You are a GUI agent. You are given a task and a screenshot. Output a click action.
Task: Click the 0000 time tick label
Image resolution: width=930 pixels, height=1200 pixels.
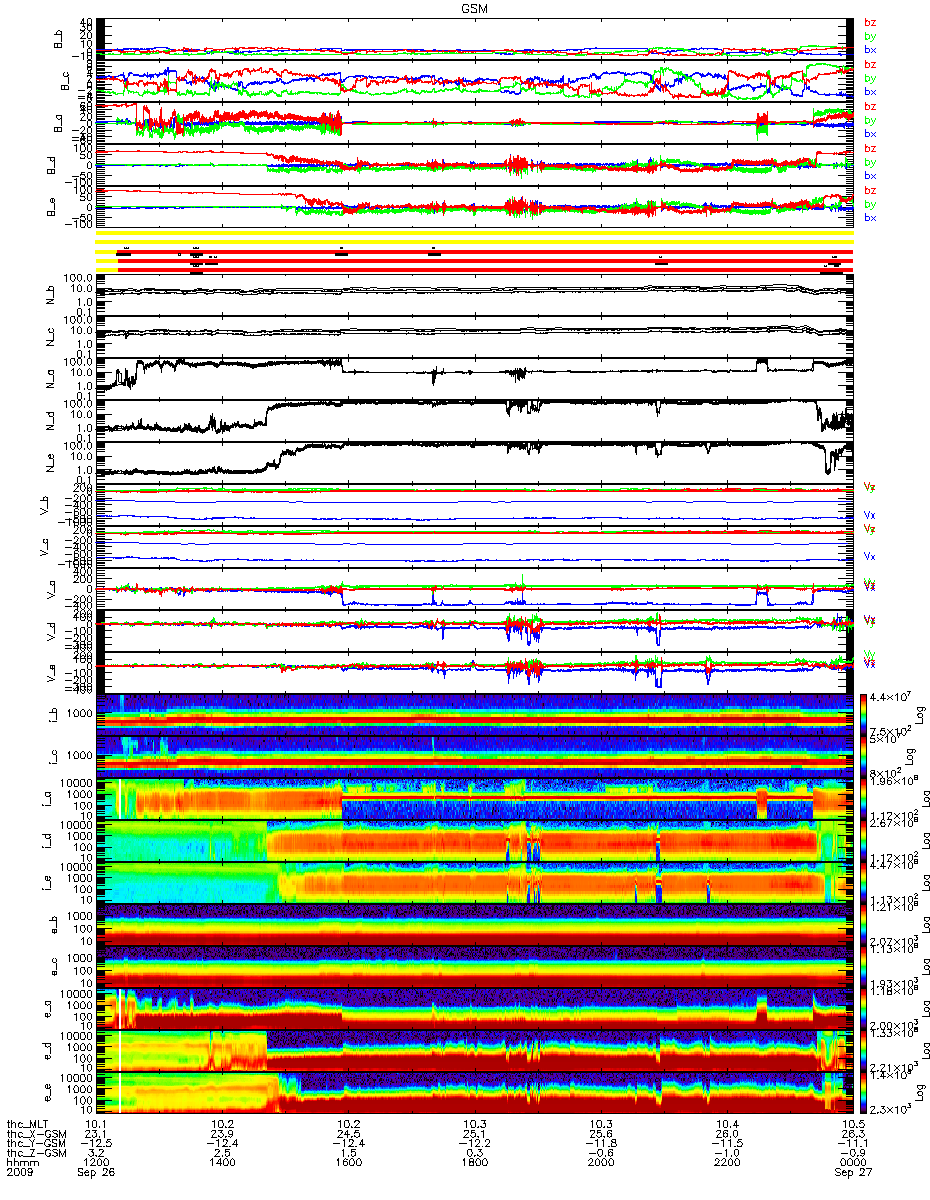coord(852,1164)
